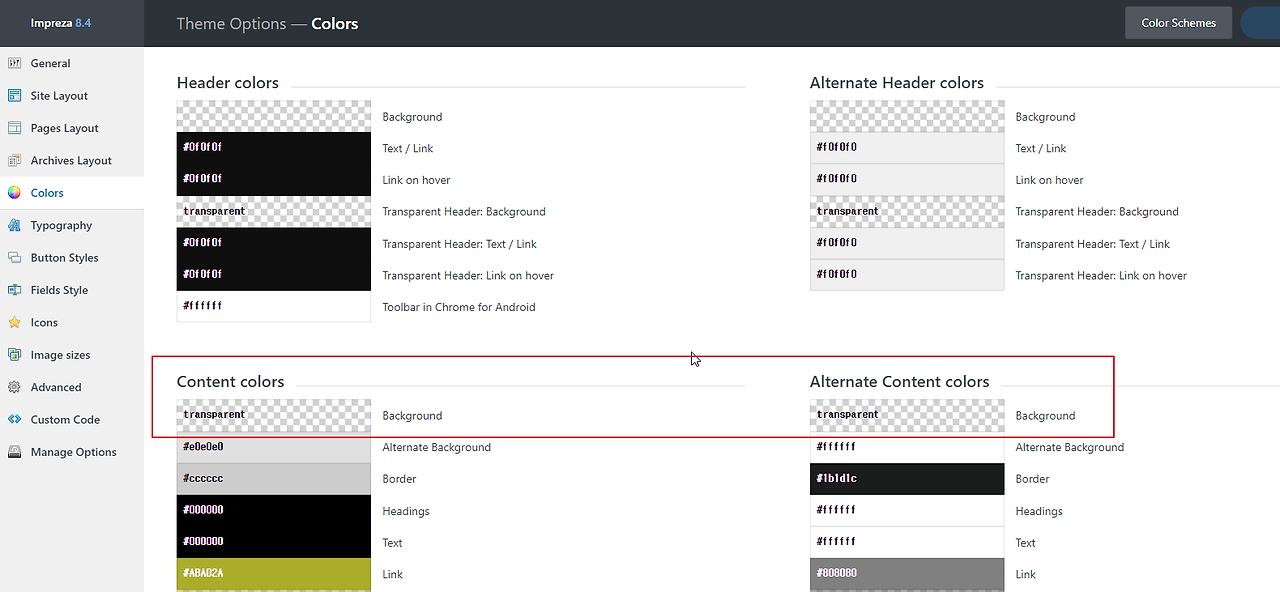Open the Custom Code section
The image size is (1280, 592).
(x=72, y=419)
